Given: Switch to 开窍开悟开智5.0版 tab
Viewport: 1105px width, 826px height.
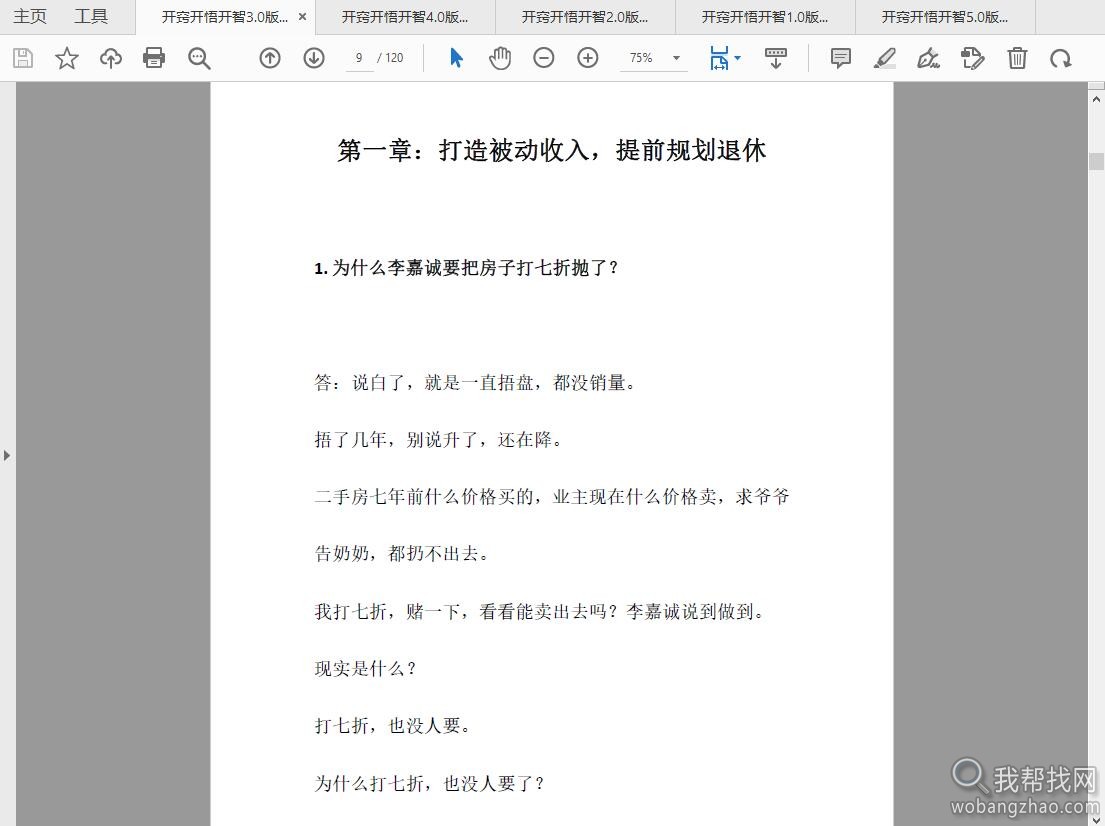Looking at the screenshot, I should click(945, 17).
